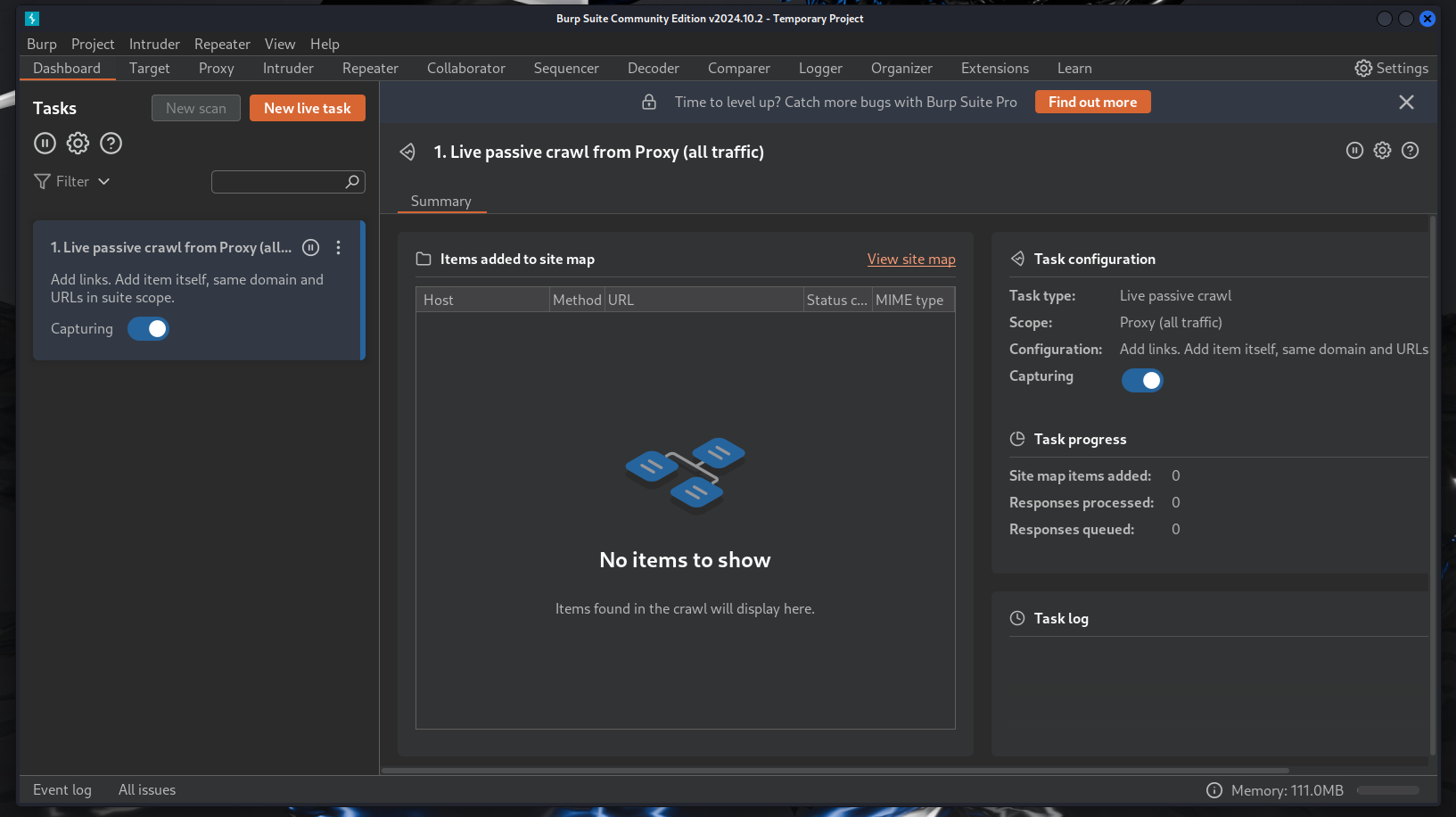Pause all tasks in the Tasks panel
The image size is (1456, 817).
click(x=45, y=143)
